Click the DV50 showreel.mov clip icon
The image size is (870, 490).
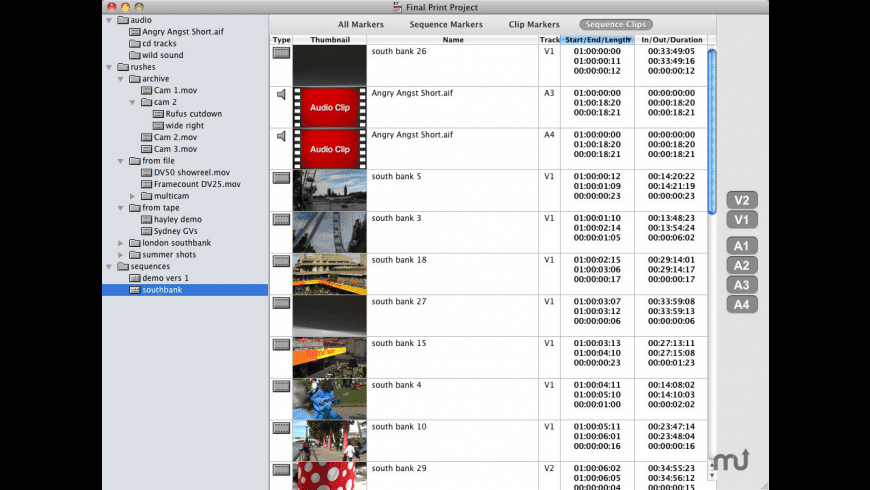coord(146,173)
